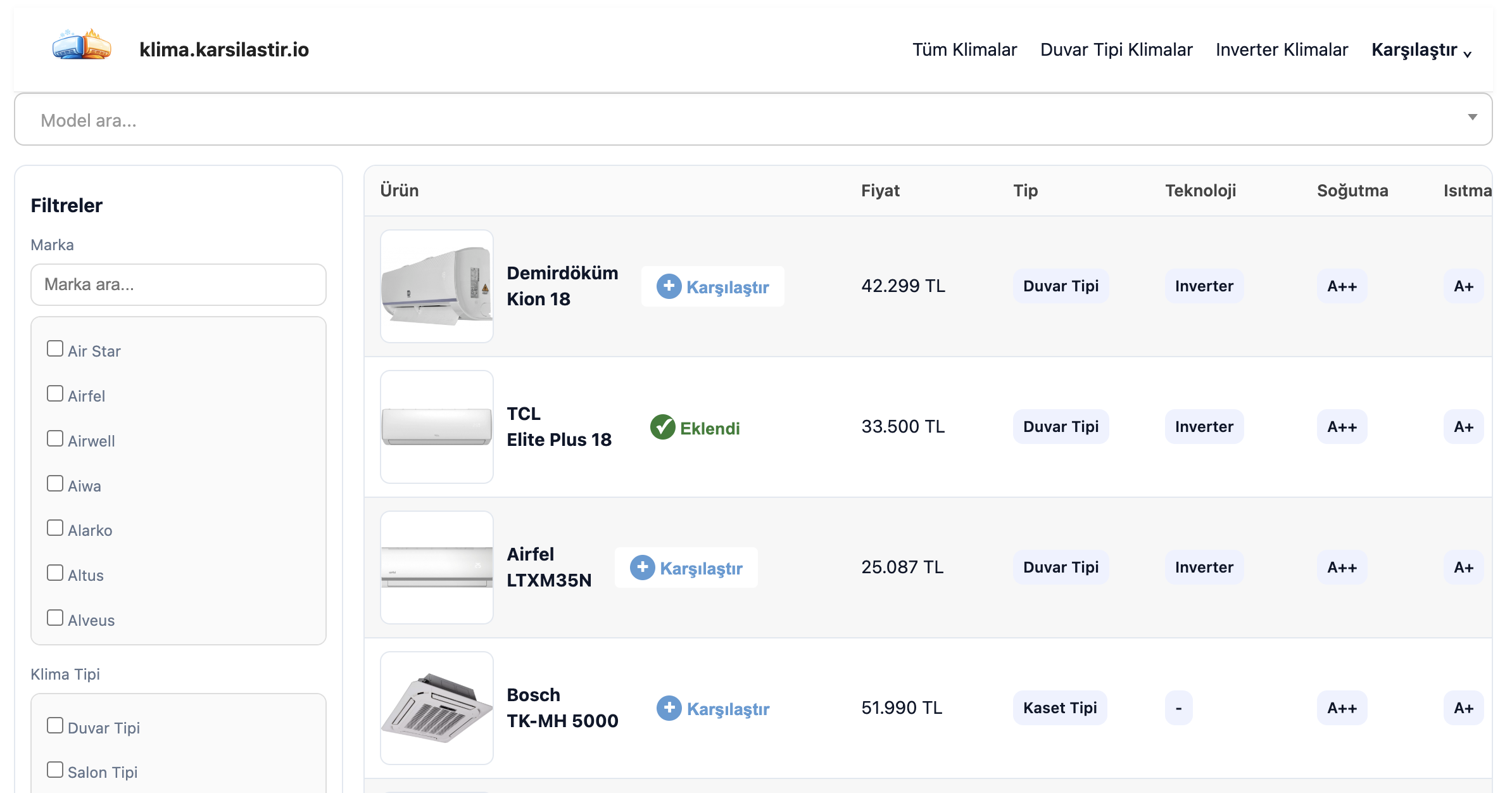
Task: Open Duvar Tipi Klimalar from the navigation
Action: pyautogui.click(x=1116, y=49)
